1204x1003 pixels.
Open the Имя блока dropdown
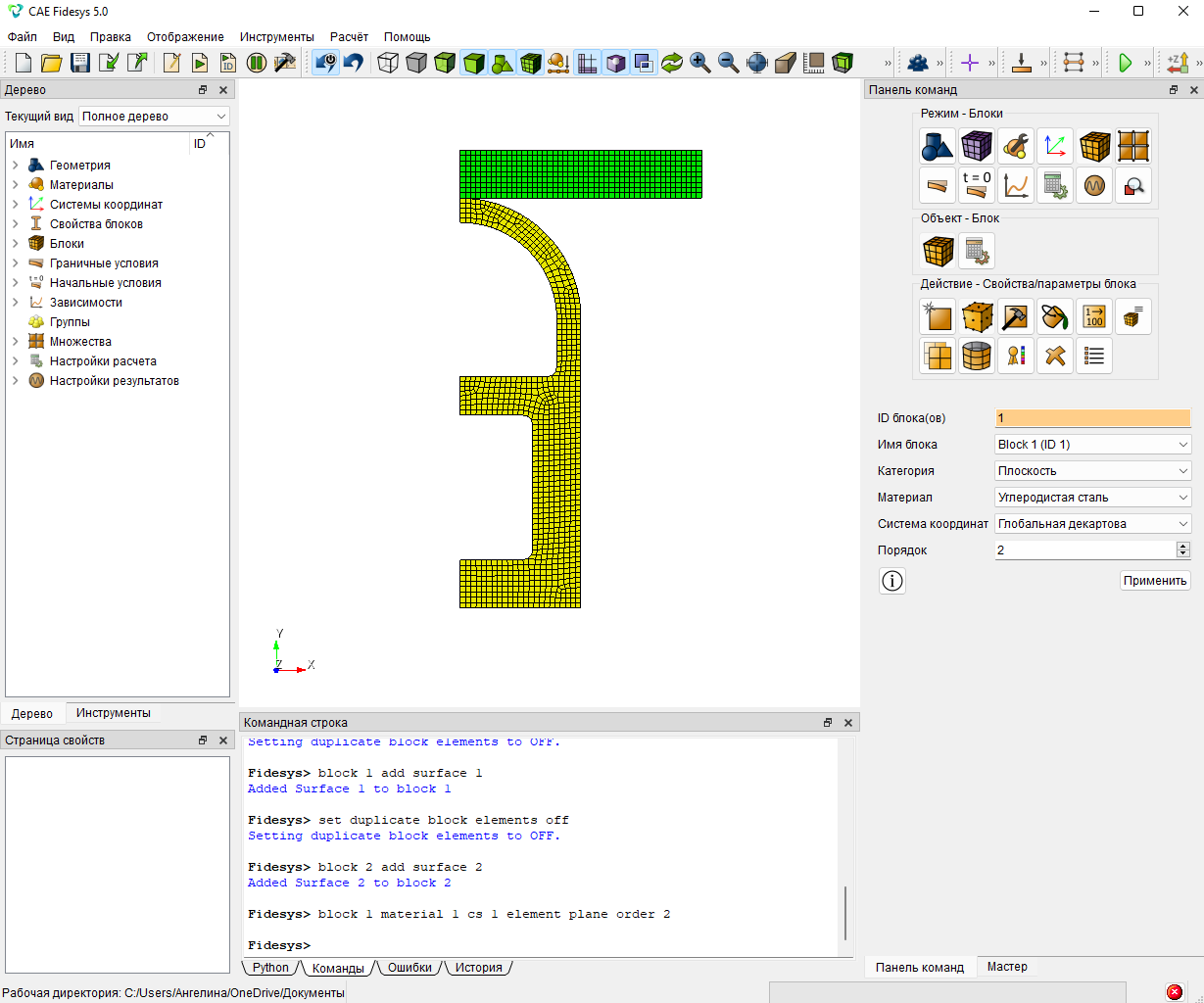pyautogui.click(x=1093, y=445)
